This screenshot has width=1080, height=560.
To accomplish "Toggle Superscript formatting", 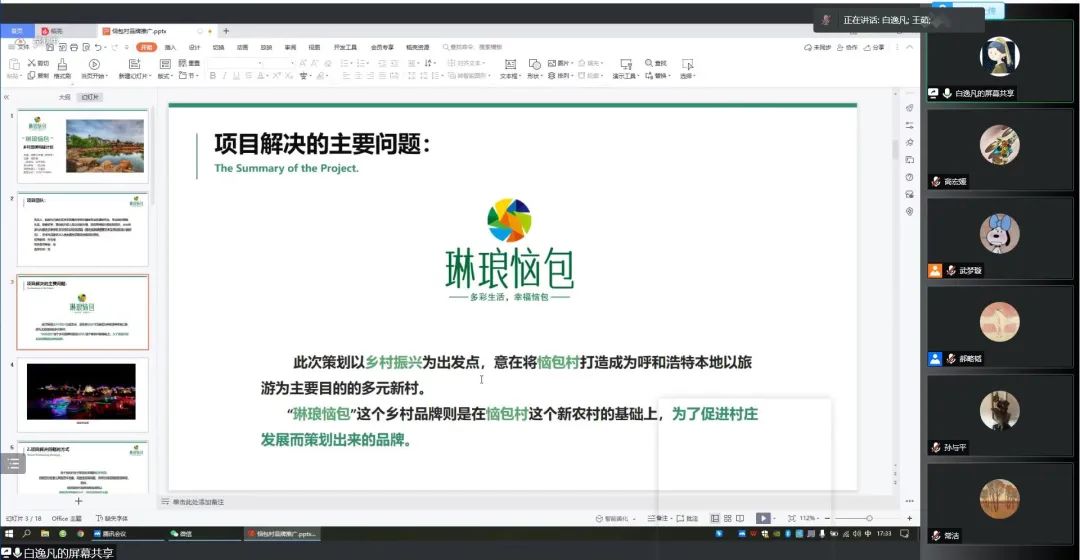I will [x=276, y=75].
